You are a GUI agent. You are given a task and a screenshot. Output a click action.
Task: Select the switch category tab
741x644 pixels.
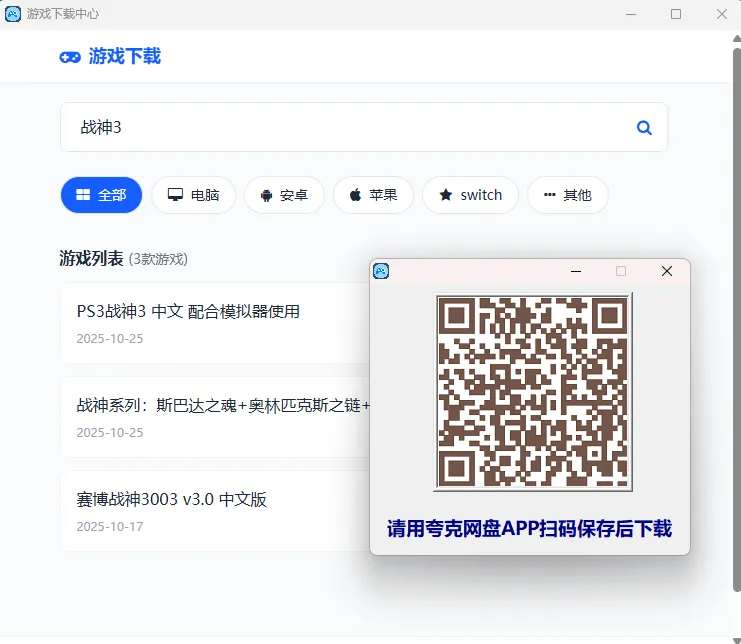(x=471, y=195)
